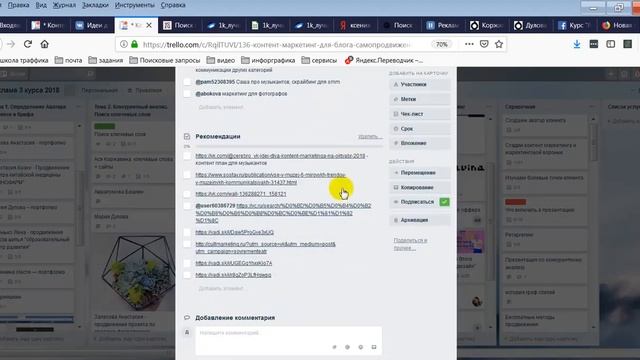This screenshot has width=640, height=360.
Task: Click the browser address bar URL
Action: (276, 44)
